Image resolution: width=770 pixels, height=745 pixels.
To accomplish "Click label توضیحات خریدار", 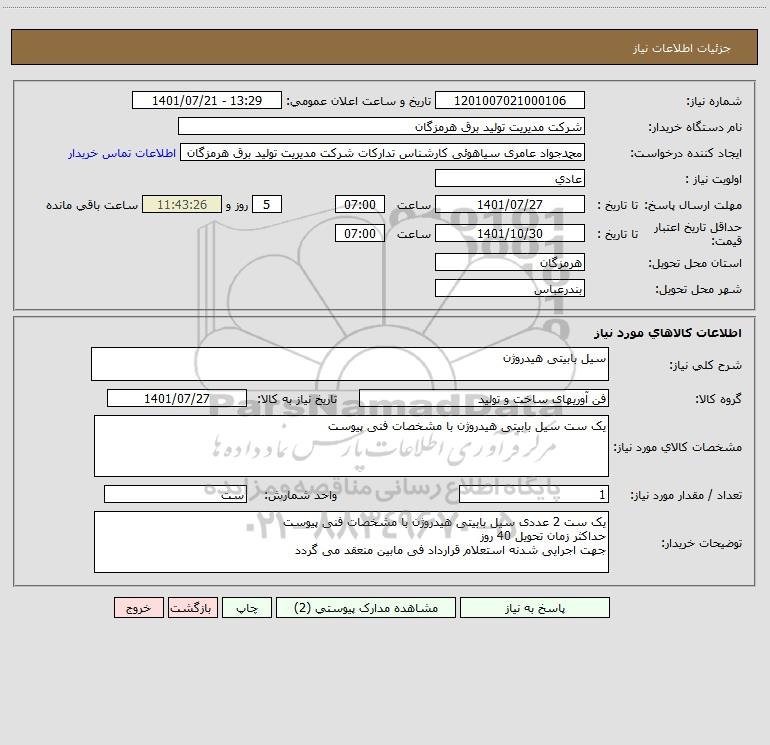I will 701,543.
